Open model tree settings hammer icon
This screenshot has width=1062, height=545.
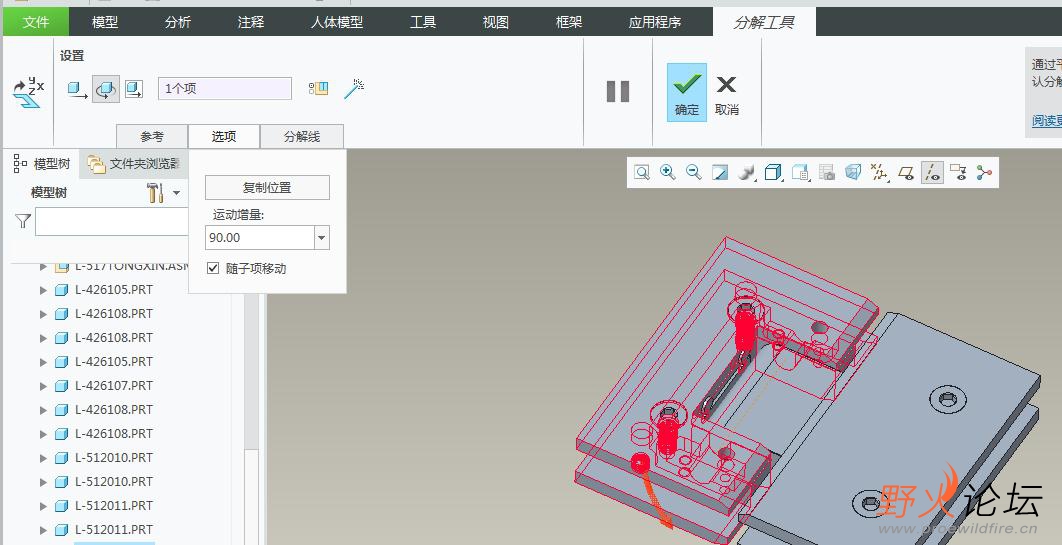[155, 193]
